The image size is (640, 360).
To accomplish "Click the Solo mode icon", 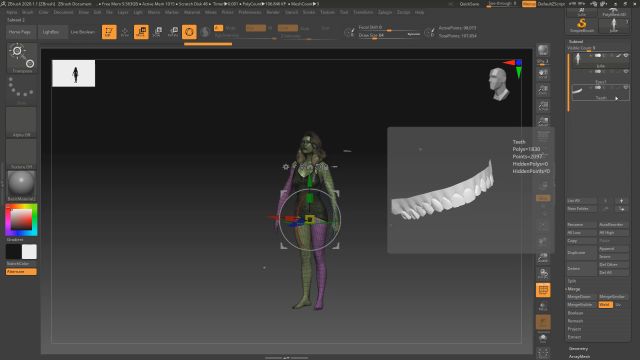I will pos(543,338).
